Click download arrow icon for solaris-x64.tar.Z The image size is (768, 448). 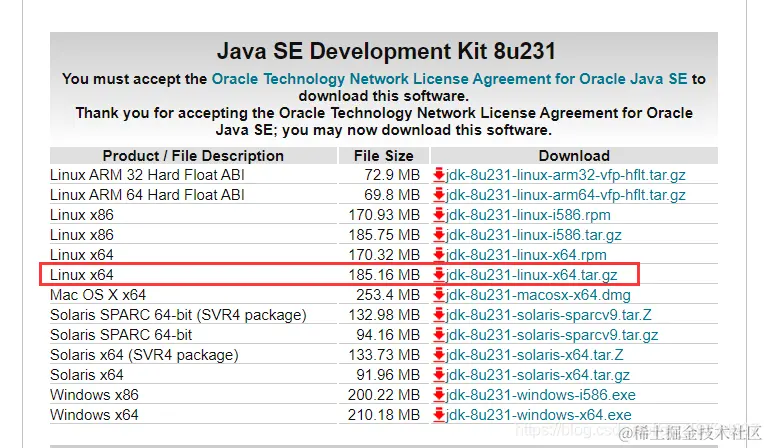439,354
